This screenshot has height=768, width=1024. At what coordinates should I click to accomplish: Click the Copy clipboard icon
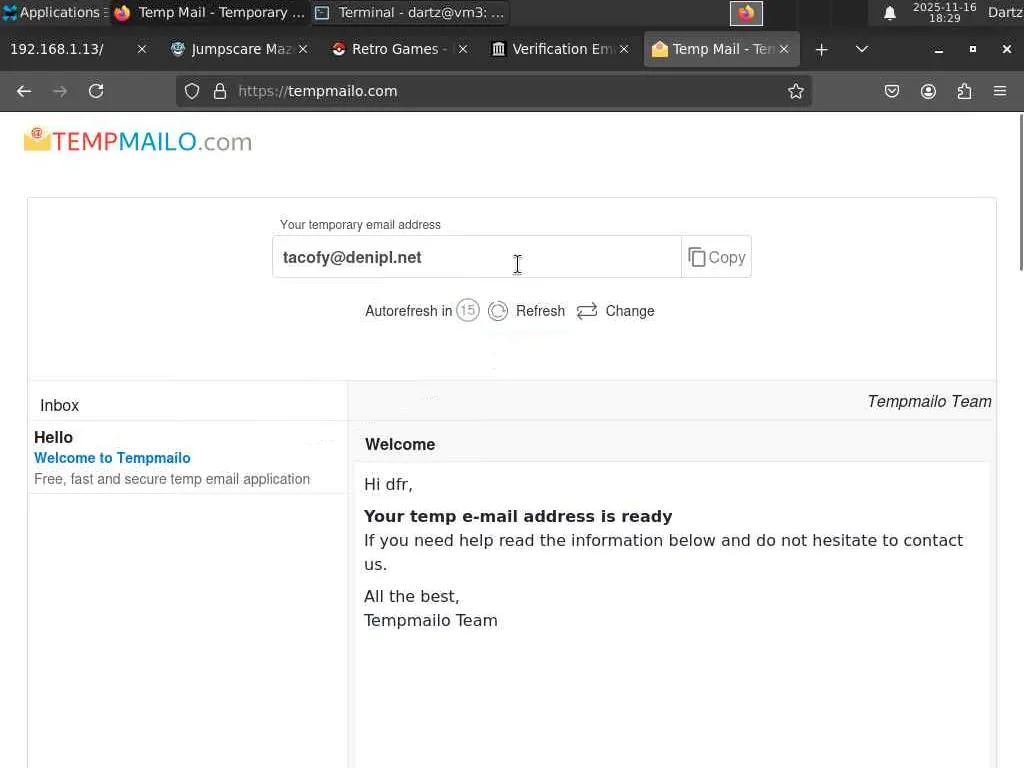click(697, 257)
